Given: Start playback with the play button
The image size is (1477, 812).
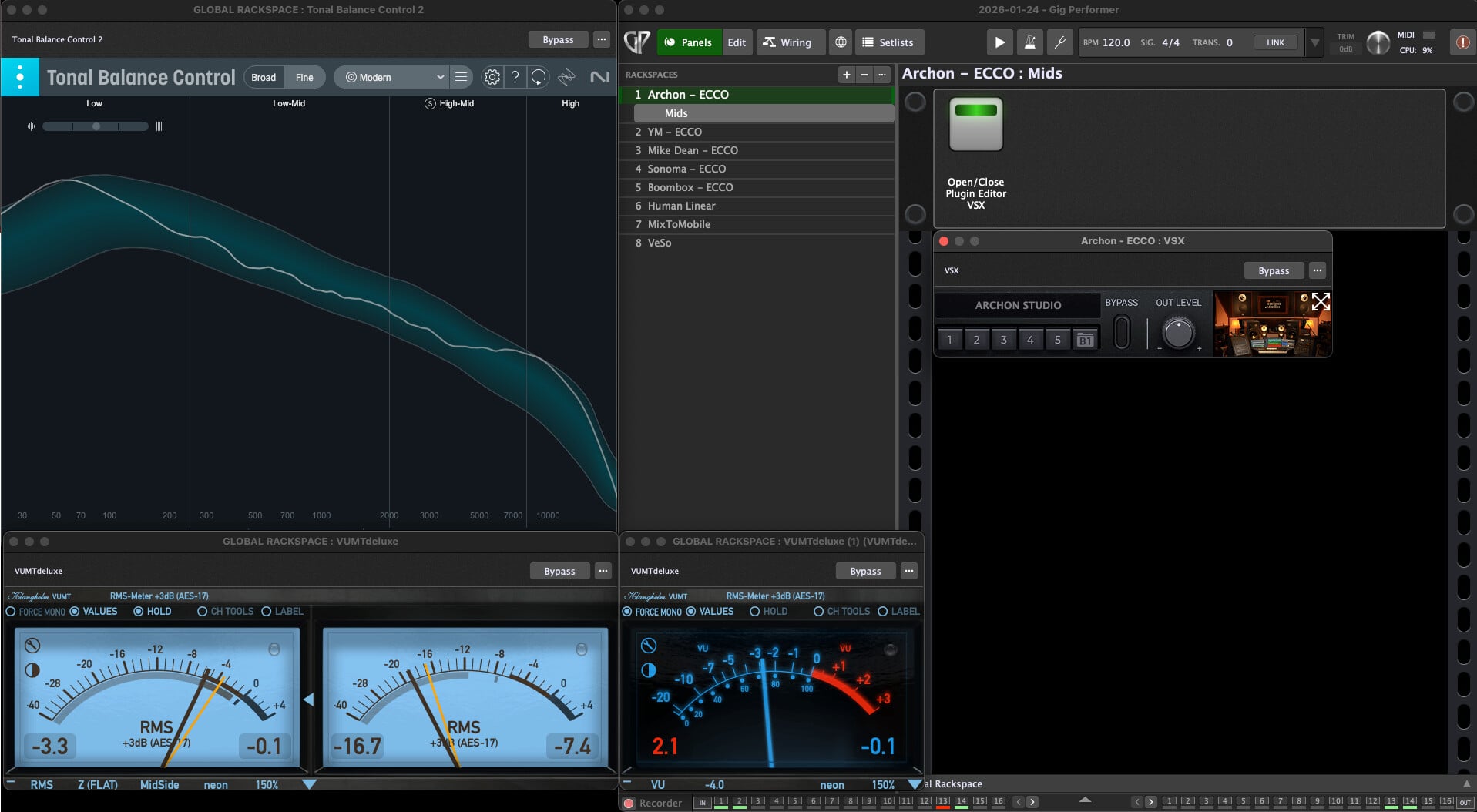Looking at the screenshot, I should coord(999,42).
